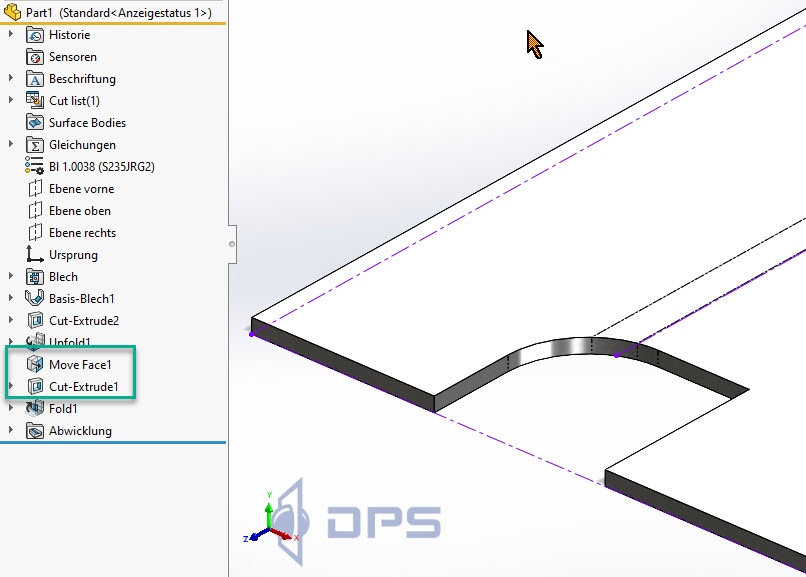Select the Ebene vorne label

[81, 189]
